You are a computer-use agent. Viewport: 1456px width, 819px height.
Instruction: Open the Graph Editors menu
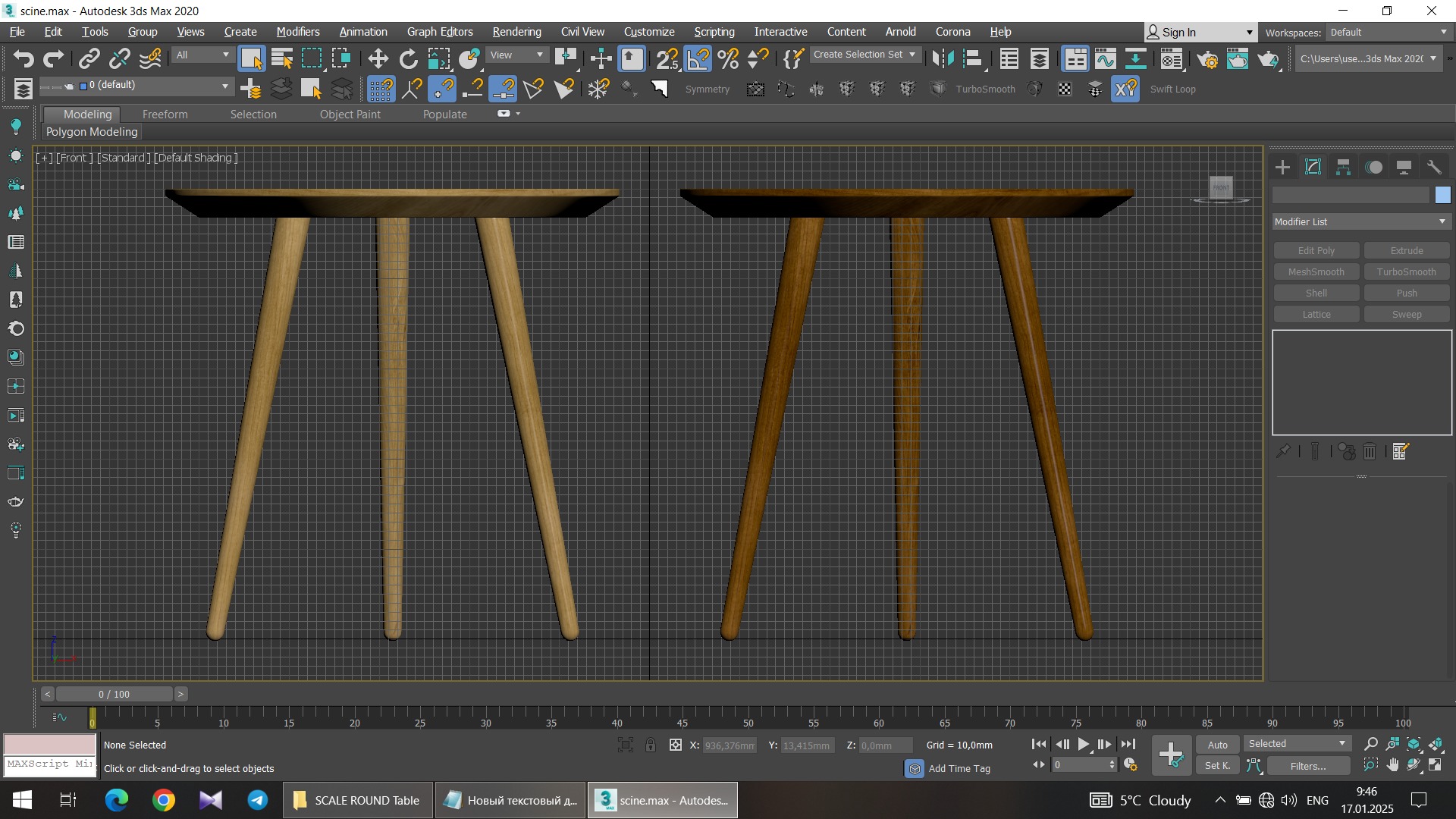[x=440, y=32]
